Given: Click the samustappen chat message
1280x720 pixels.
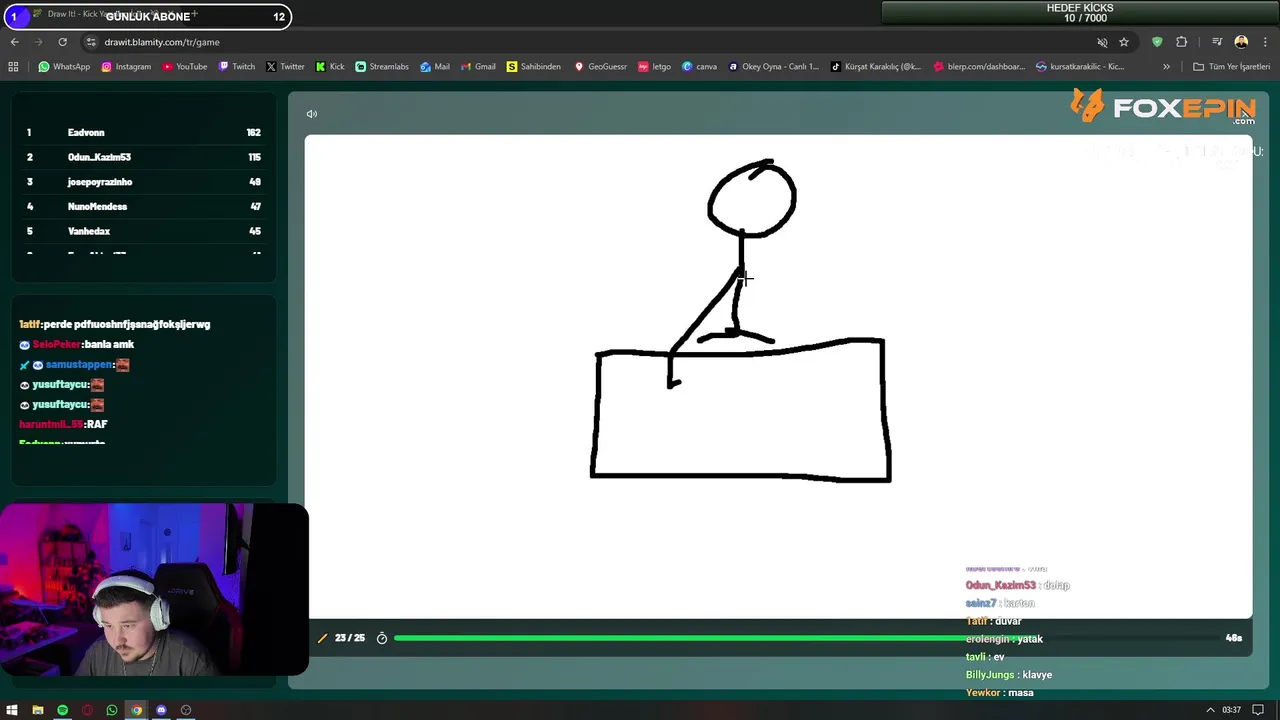Looking at the screenshot, I should [75, 365].
